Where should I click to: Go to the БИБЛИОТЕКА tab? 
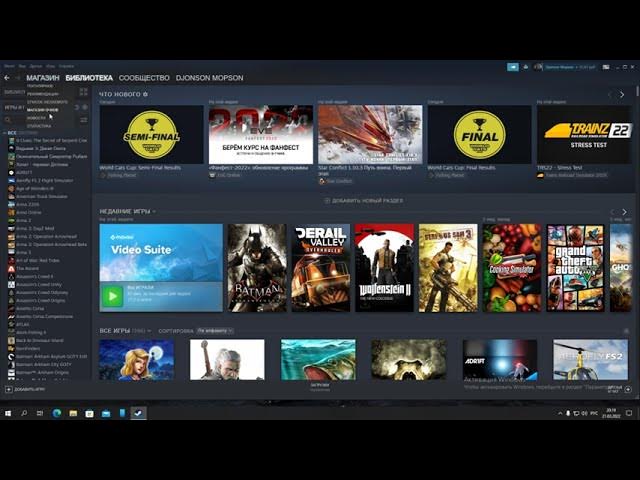click(89, 78)
